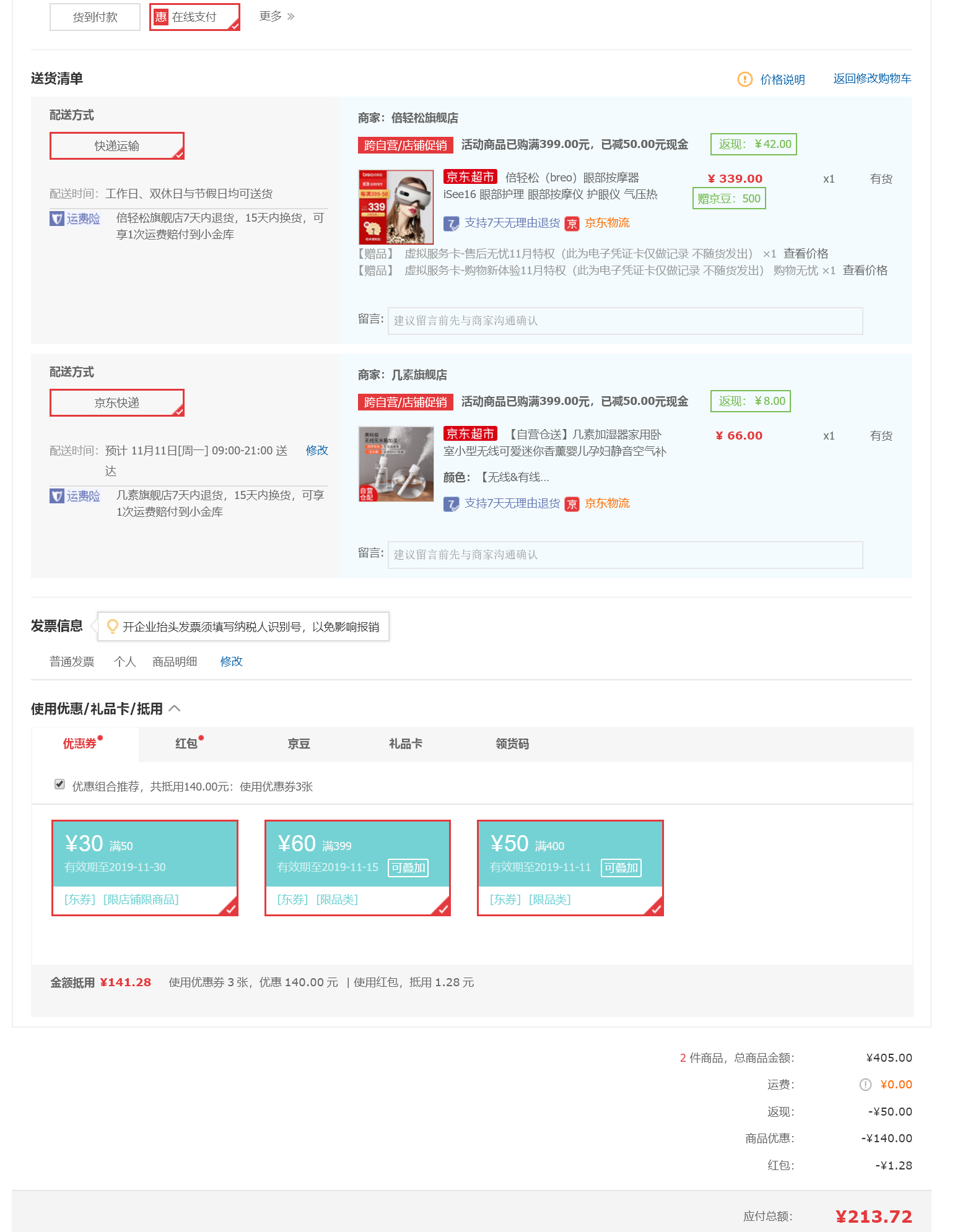Open the 价格说明 link
Screen dimensions: 965x1232
tap(782, 79)
